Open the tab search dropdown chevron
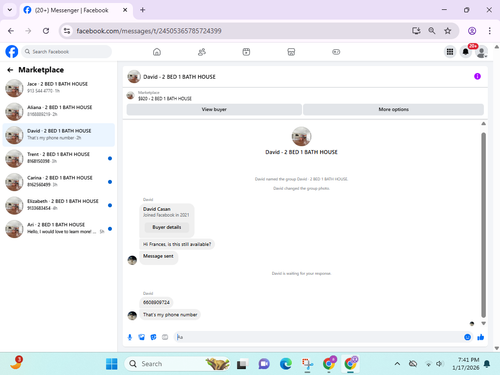The image size is (500, 375). [x=10, y=10]
